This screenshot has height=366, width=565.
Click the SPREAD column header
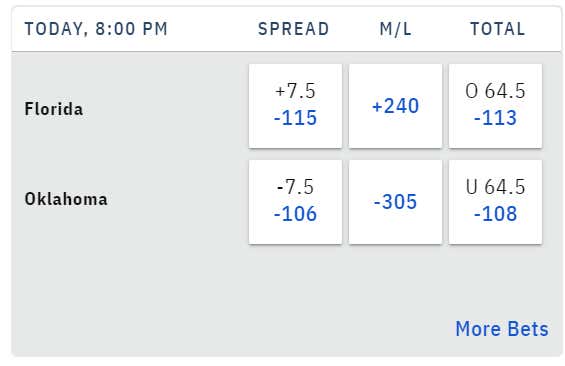(x=294, y=29)
